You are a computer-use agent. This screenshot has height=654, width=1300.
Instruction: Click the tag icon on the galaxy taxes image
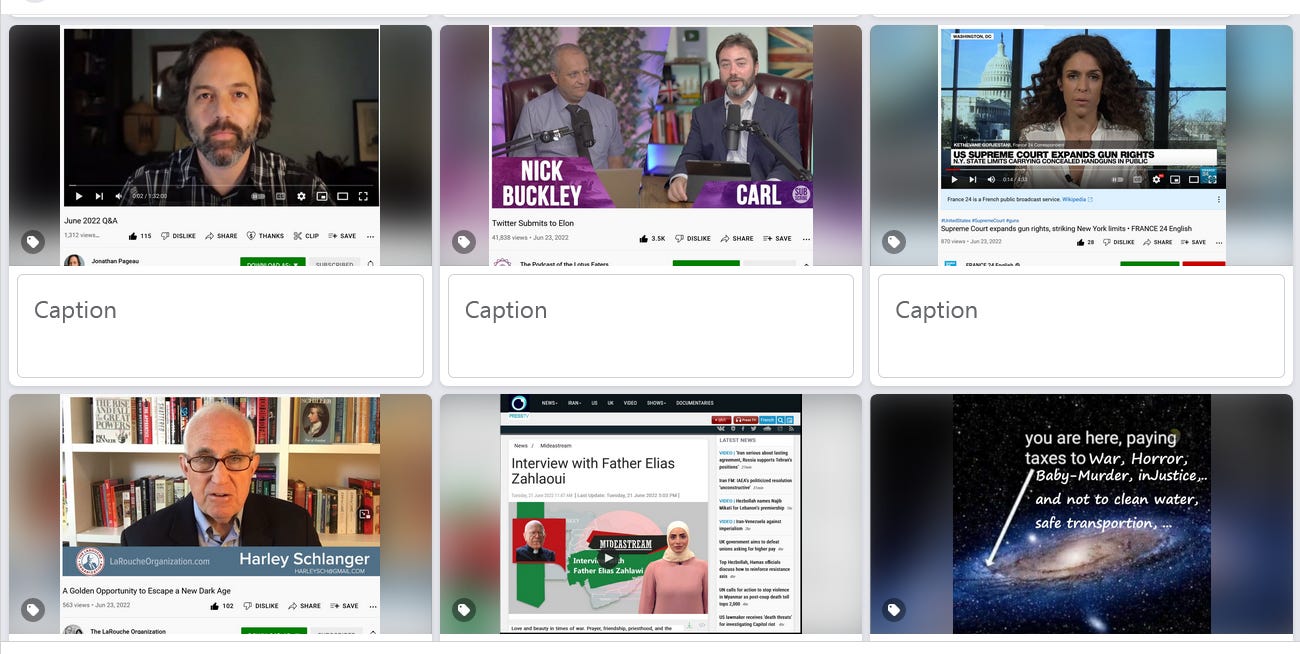coord(894,610)
